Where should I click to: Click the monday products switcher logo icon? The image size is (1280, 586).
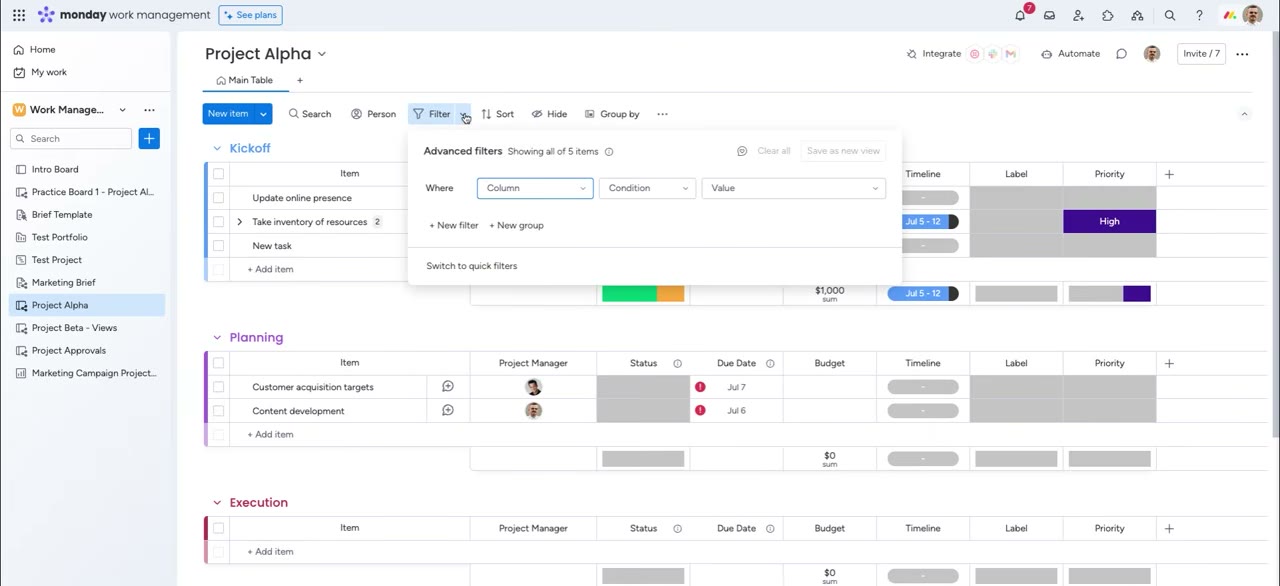pos(1229,15)
